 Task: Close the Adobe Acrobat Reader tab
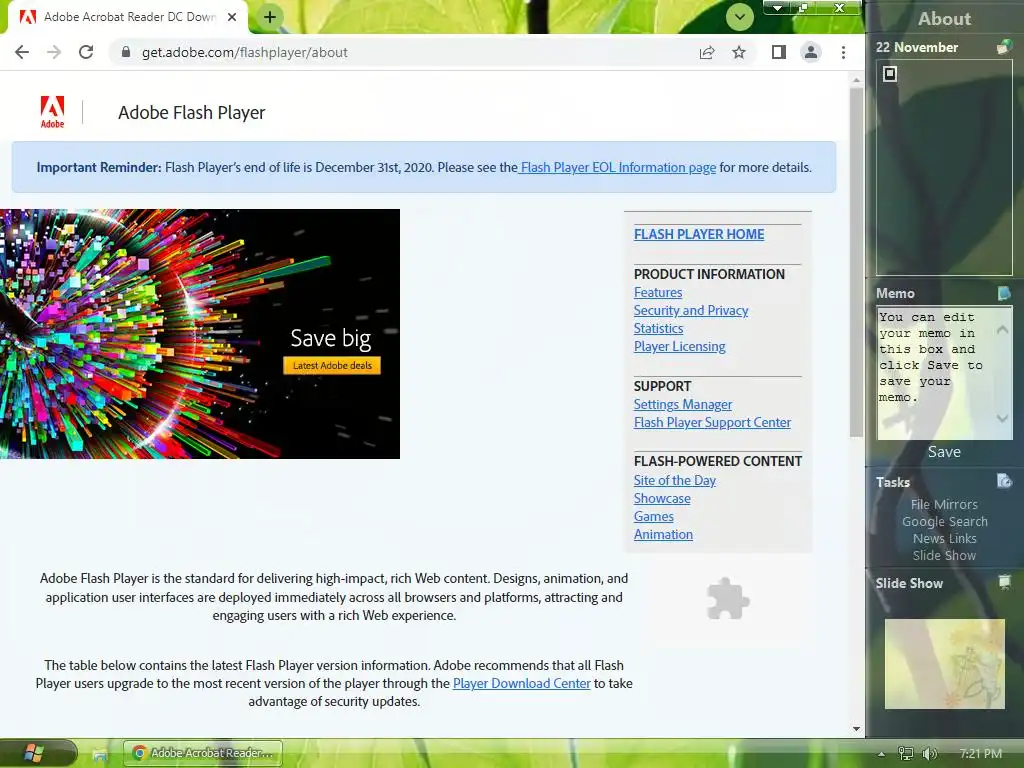click(232, 17)
